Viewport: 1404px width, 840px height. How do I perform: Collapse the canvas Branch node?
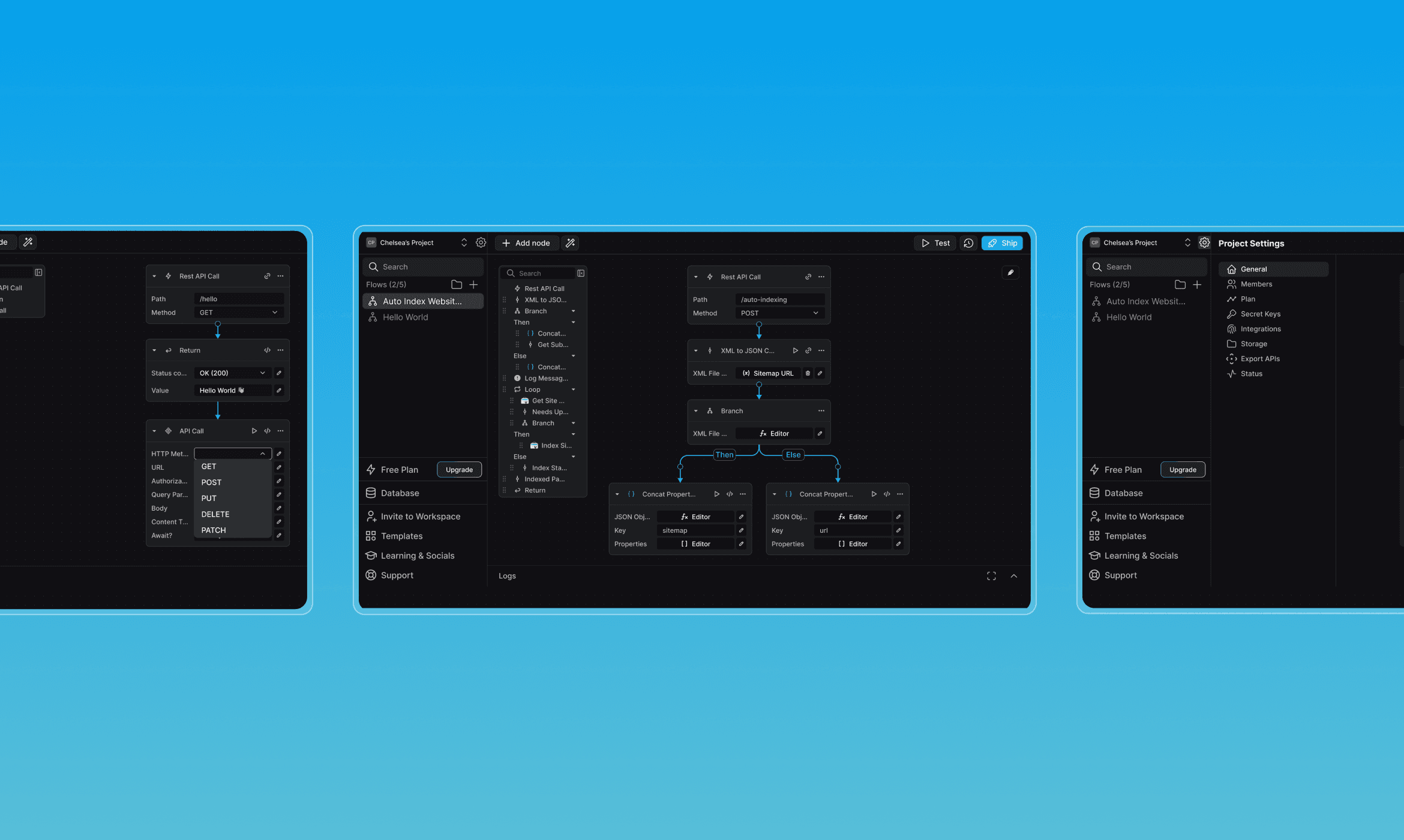coord(696,411)
